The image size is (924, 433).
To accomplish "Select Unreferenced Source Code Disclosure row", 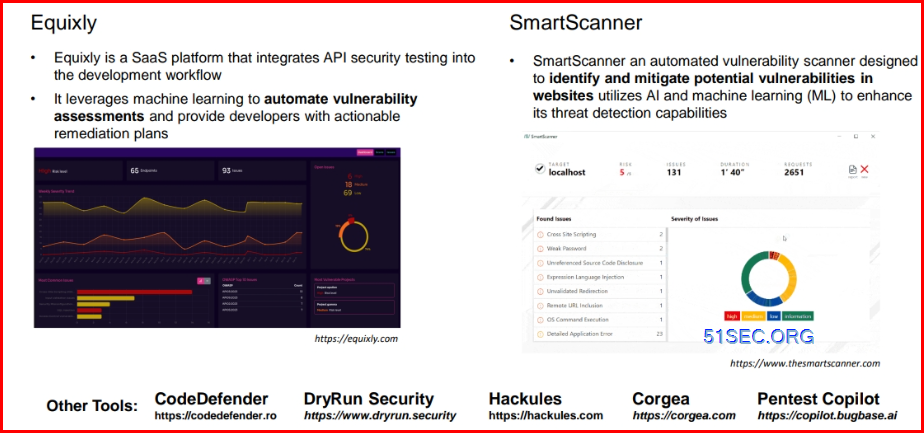I will tap(600, 263).
